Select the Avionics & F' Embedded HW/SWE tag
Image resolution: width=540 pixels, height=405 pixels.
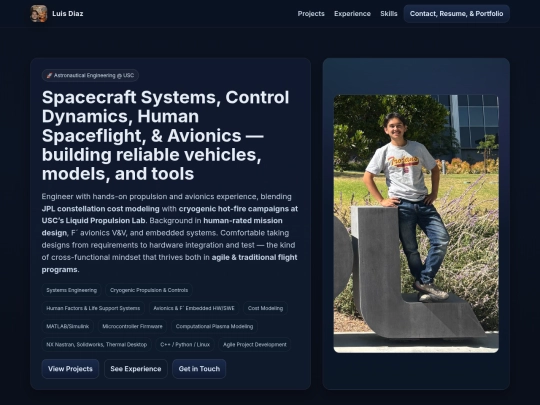194,308
